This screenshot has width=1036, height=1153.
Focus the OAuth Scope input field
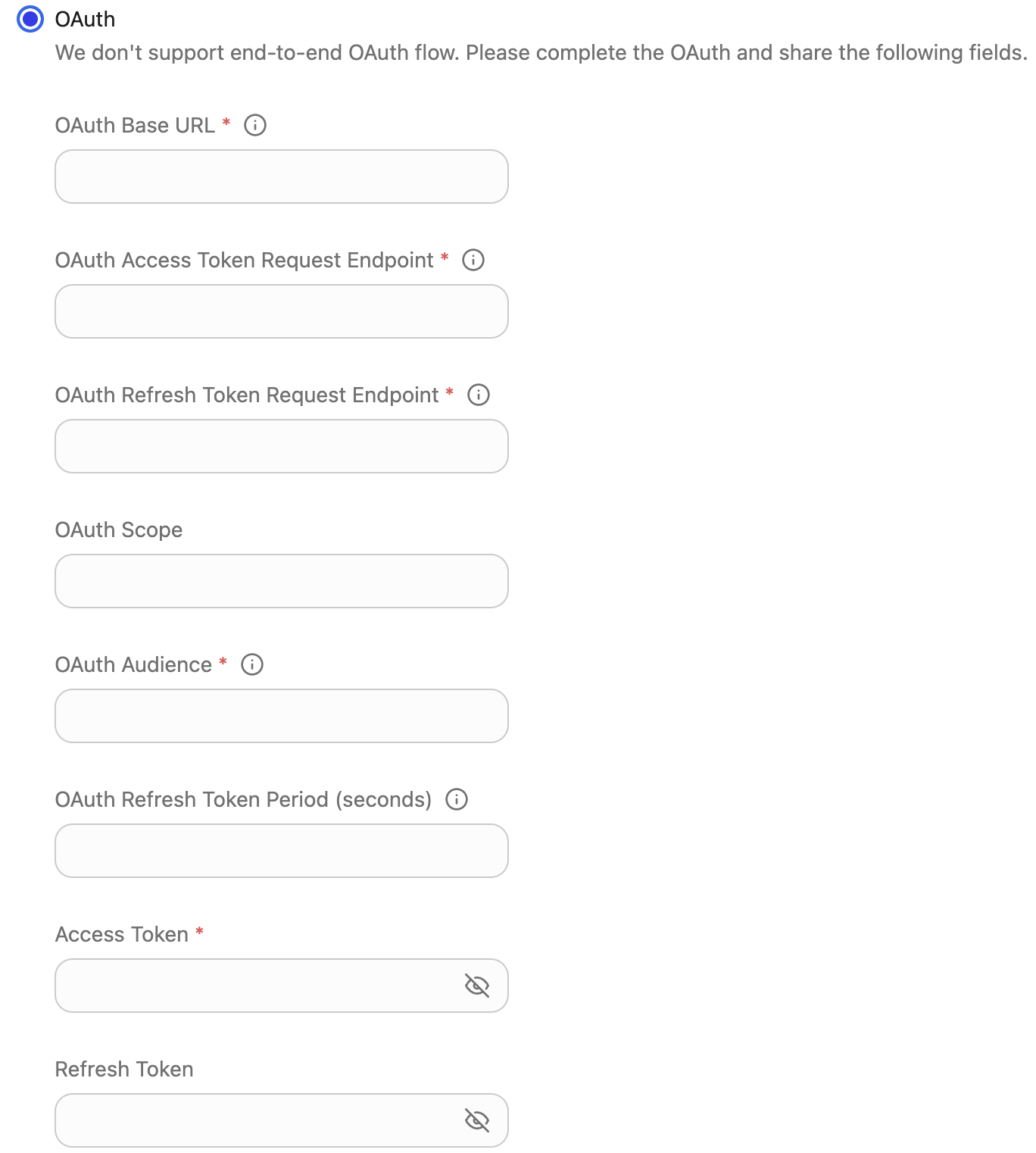tap(281, 581)
